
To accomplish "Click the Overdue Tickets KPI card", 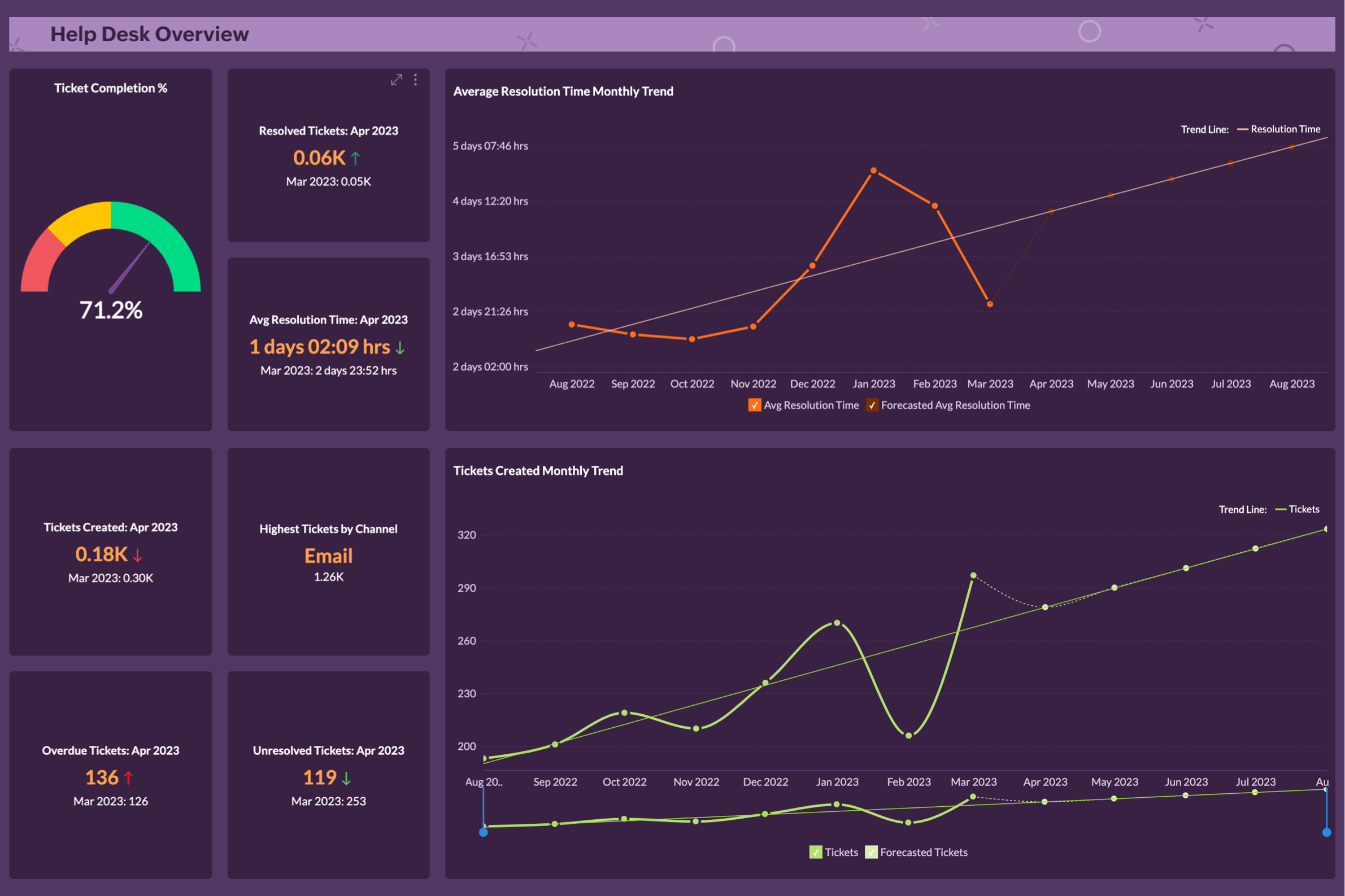I will 110,775.
